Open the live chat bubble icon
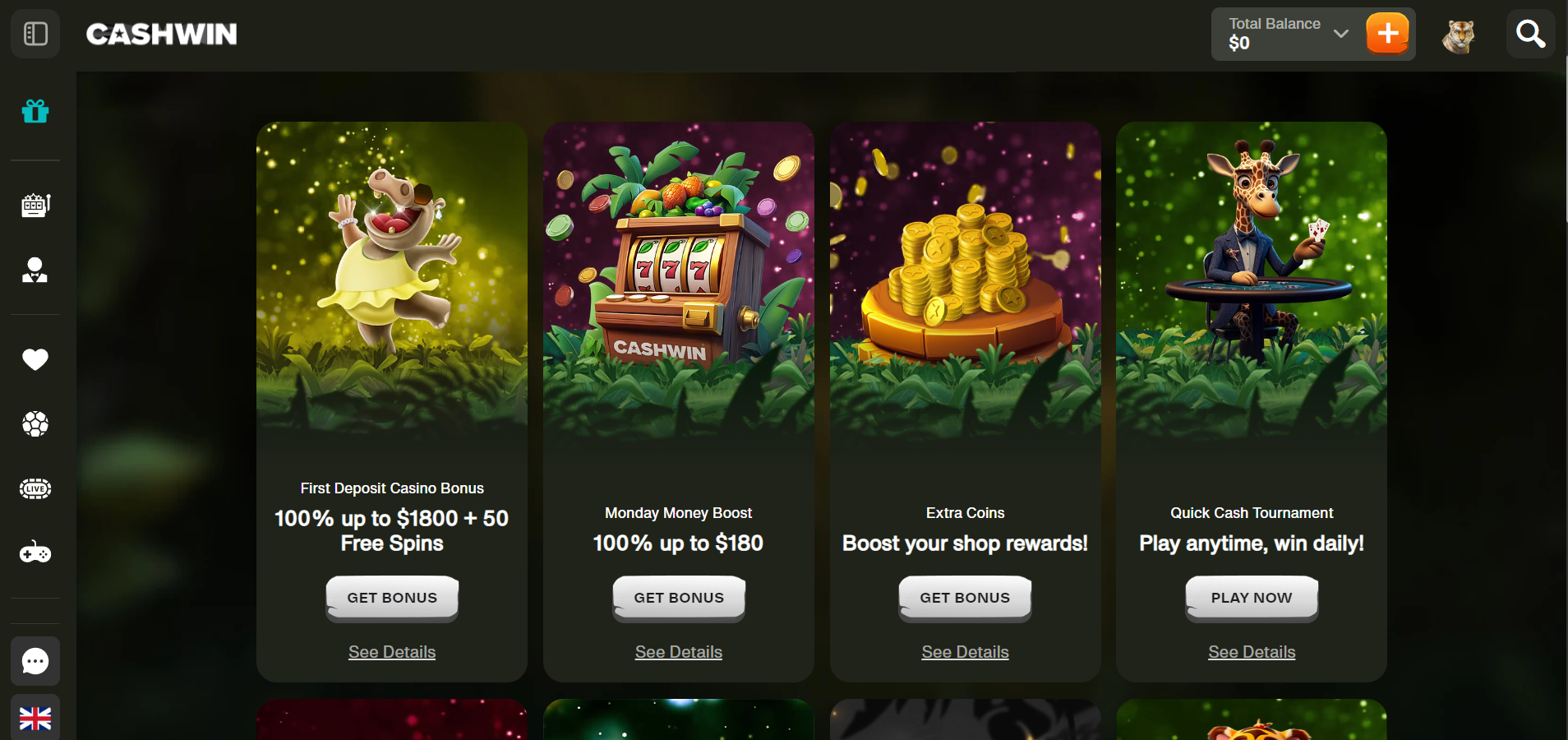This screenshot has width=1568, height=740. 35,661
